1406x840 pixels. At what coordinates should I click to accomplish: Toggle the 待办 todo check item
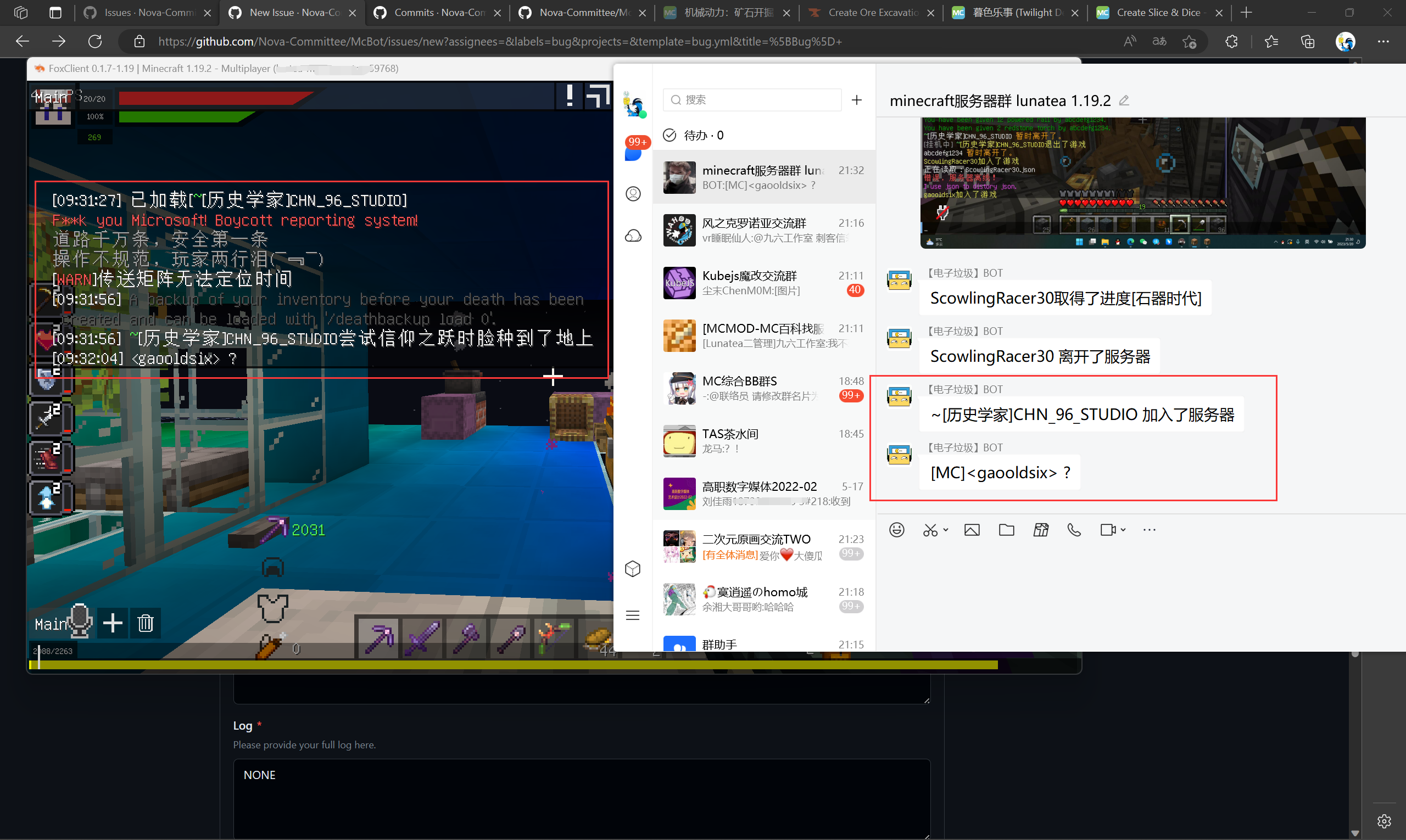tap(670, 135)
